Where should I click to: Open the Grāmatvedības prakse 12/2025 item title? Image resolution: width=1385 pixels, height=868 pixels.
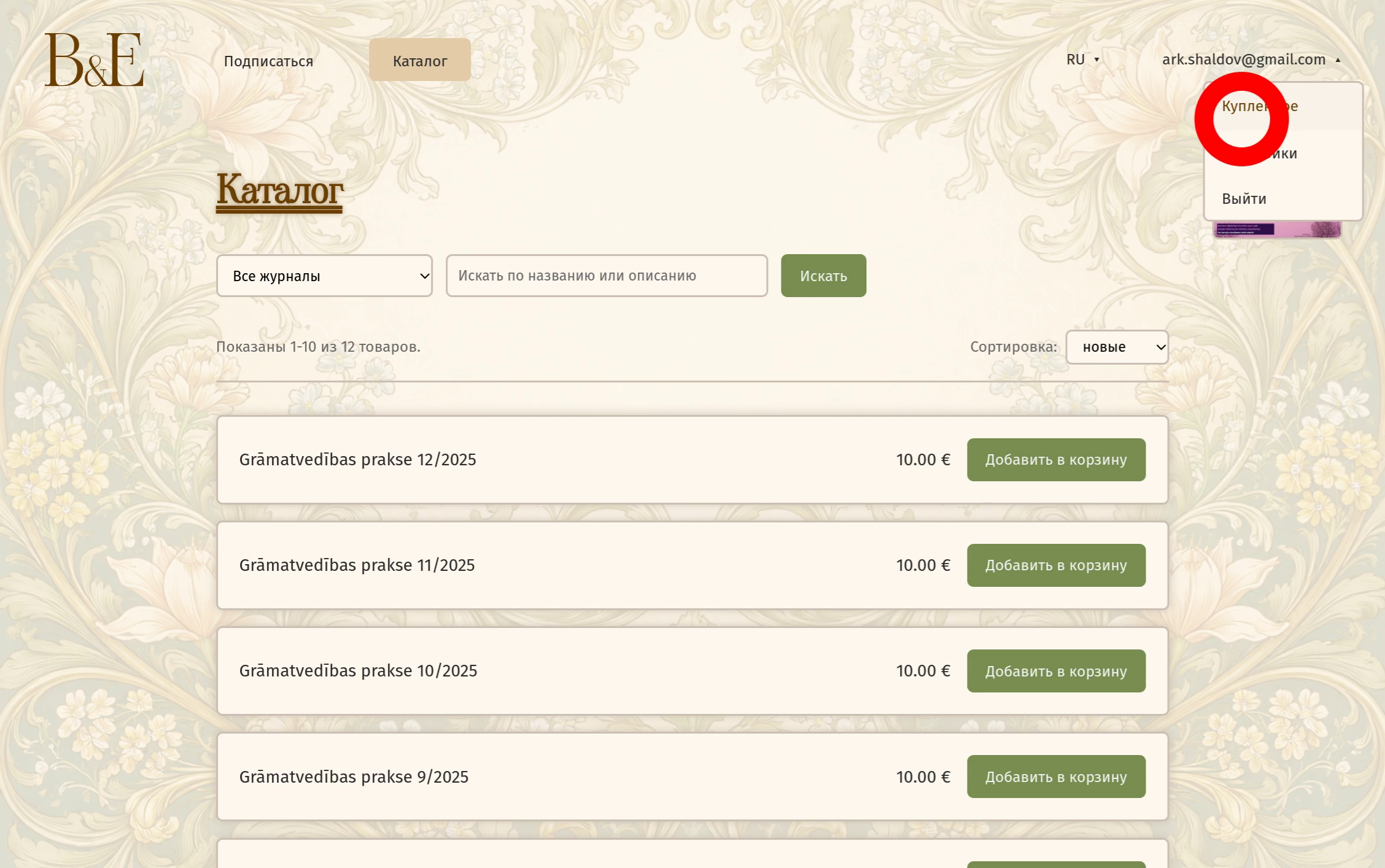(357, 460)
